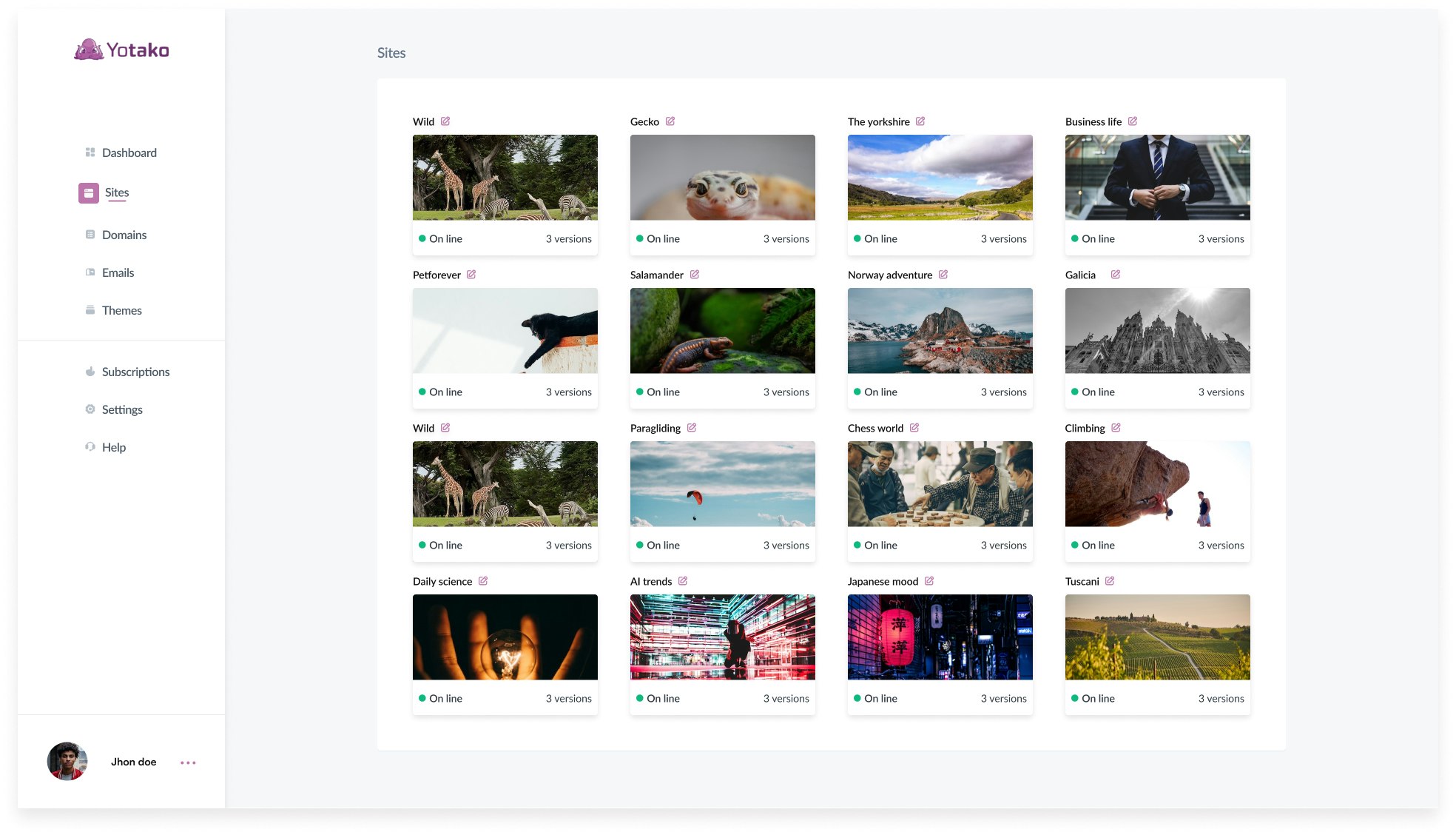Click the Yotako logo

pos(122,50)
